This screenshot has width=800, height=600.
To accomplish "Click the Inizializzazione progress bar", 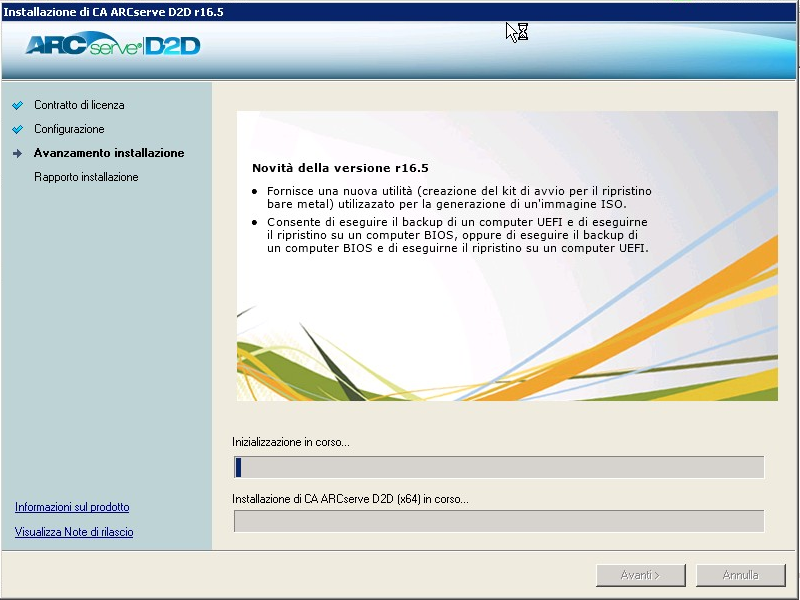I will pos(499,467).
